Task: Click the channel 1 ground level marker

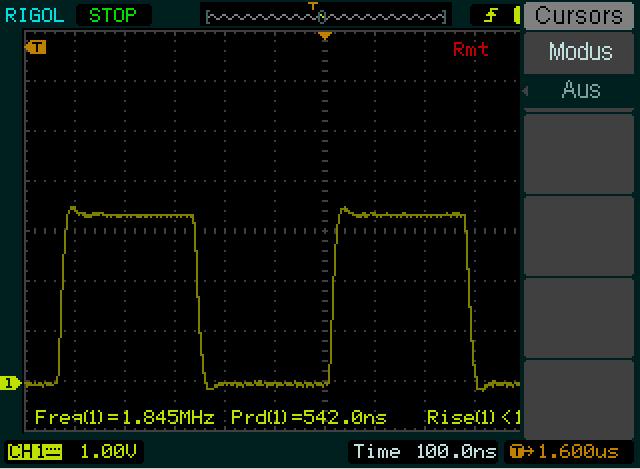Action: [10, 383]
